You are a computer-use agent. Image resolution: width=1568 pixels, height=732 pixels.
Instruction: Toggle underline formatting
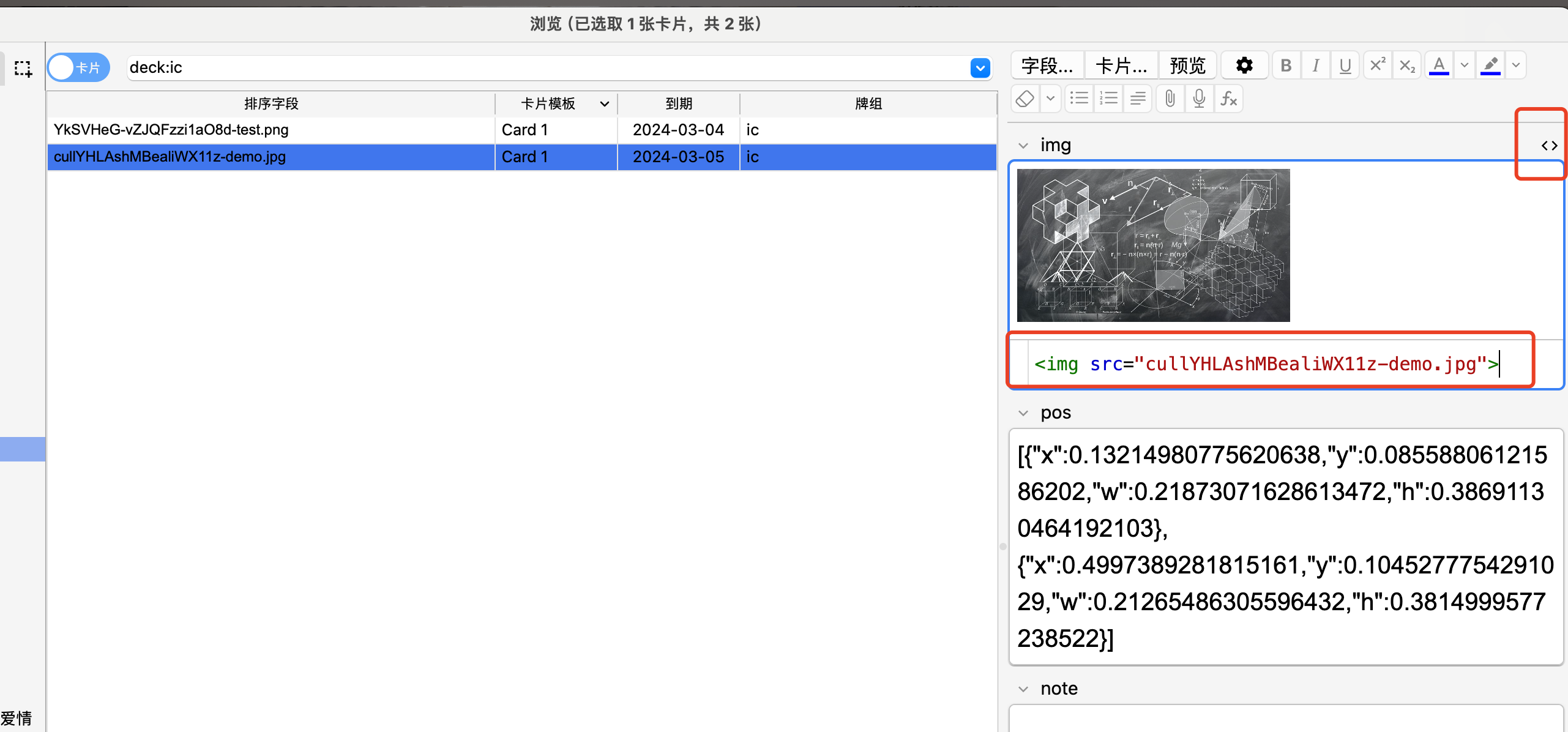pyautogui.click(x=1345, y=65)
